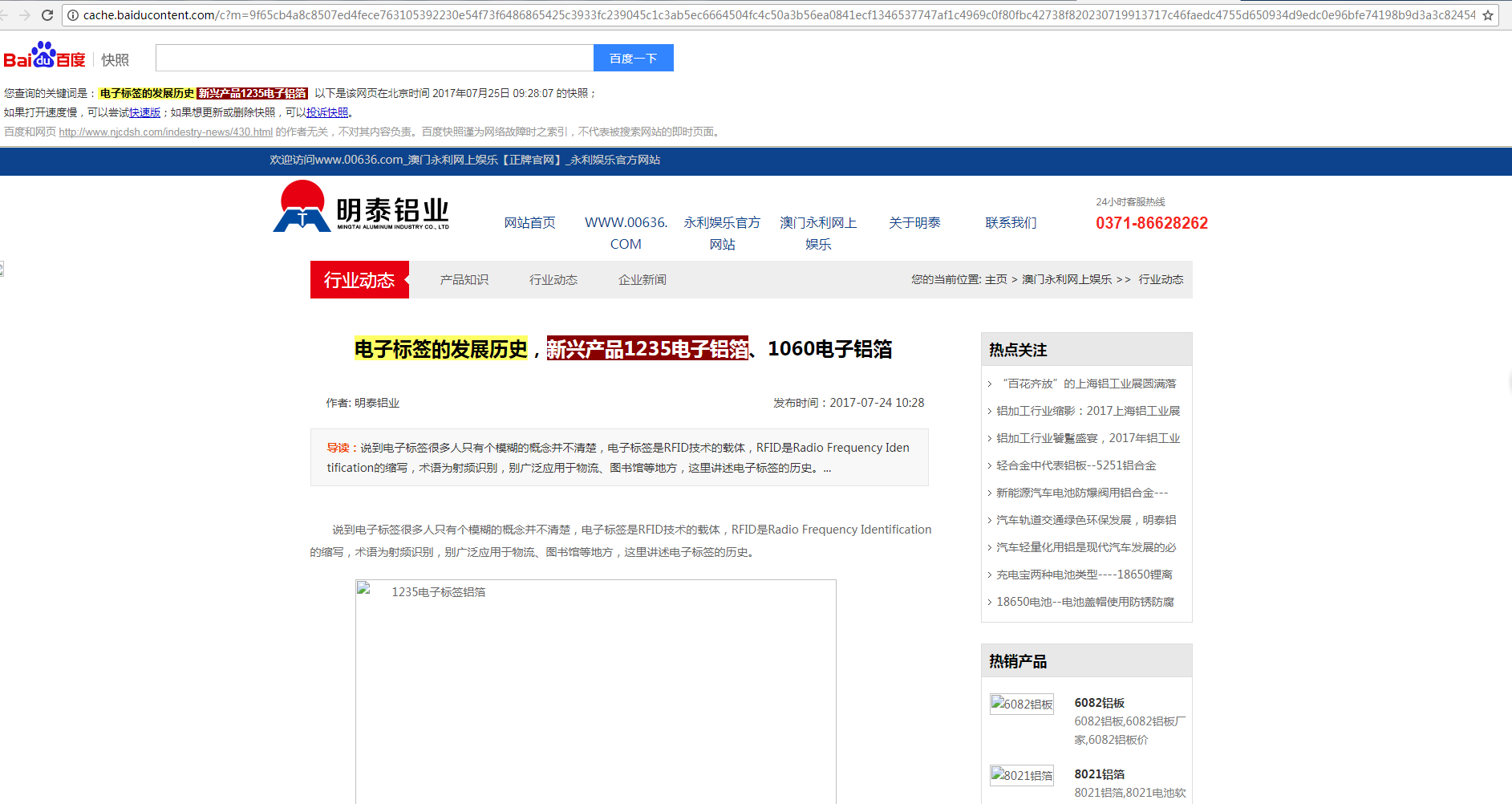Focus the browser address bar URL
Viewport: 1512px width, 804px height.
pyautogui.click(x=778, y=15)
